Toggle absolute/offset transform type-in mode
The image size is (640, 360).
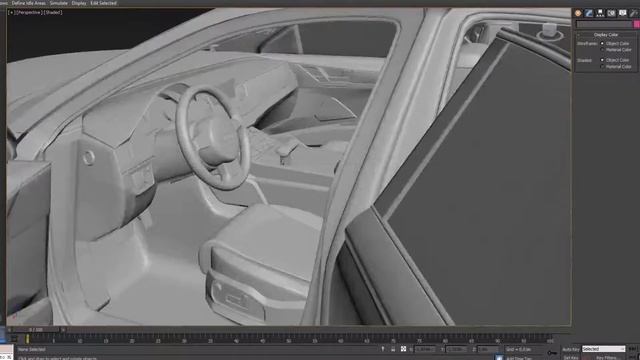403,349
